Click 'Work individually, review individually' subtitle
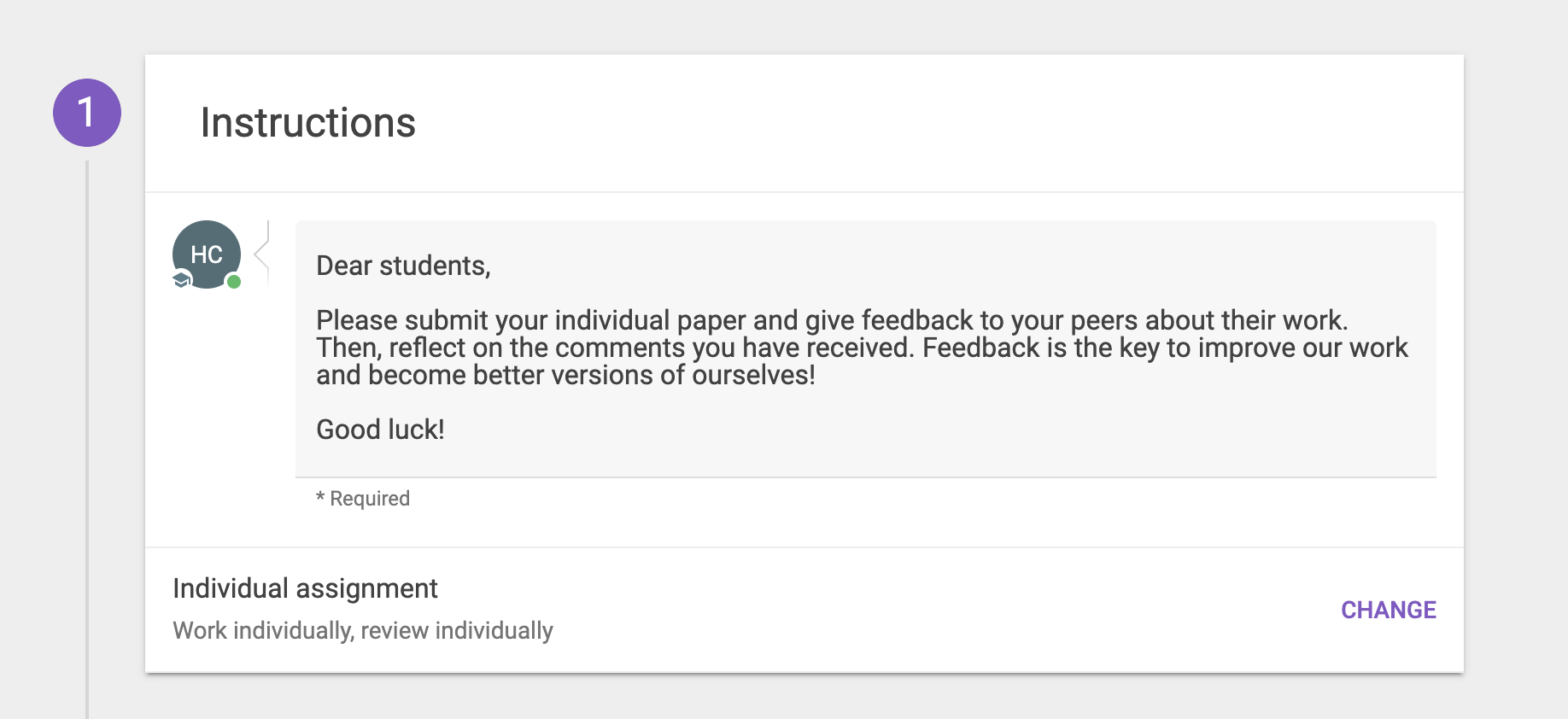Image resolution: width=1568 pixels, height=719 pixels. (363, 631)
